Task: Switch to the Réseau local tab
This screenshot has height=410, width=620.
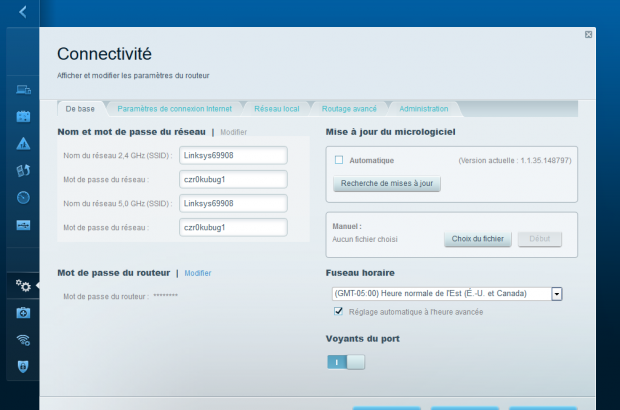Action: click(x=277, y=108)
